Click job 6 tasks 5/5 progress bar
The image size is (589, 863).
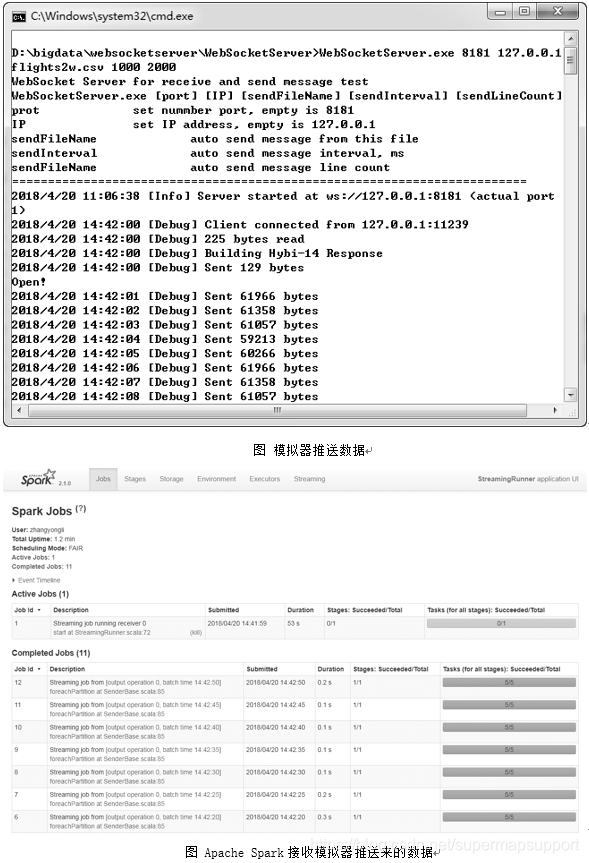click(x=509, y=817)
